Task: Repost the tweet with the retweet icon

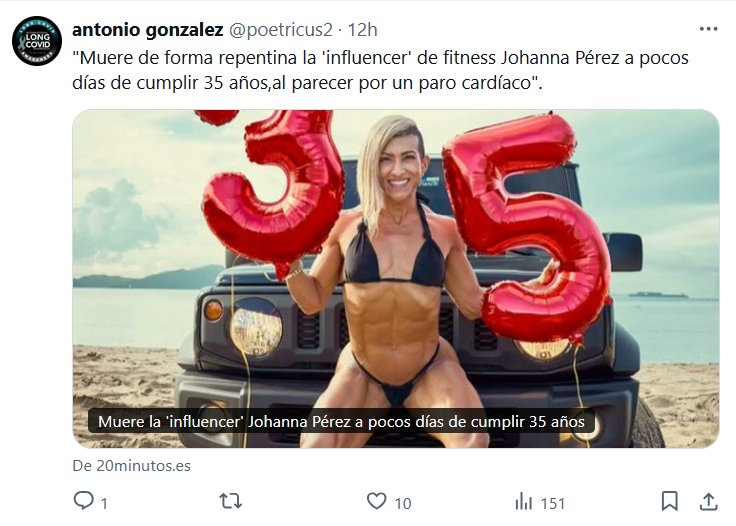Action: pos(230,501)
